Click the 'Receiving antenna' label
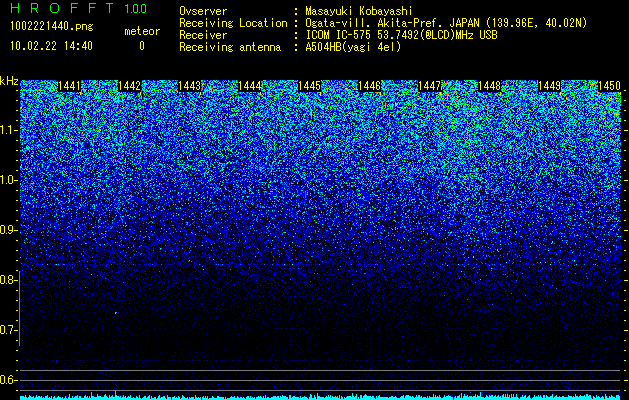Viewport: 629px width, 400px height. point(230,47)
